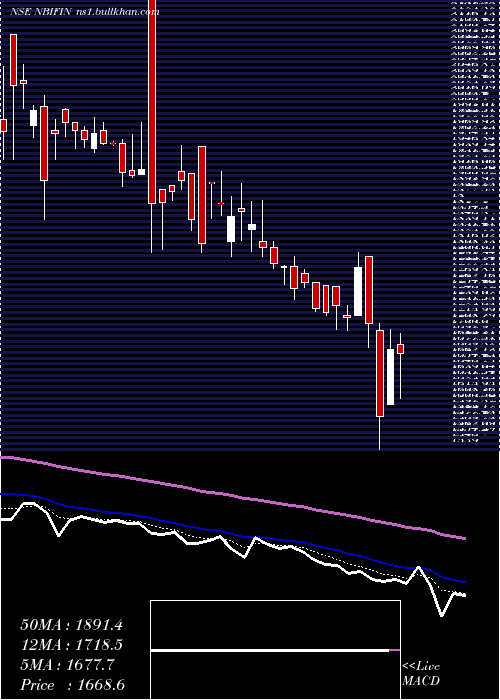Click the NSE NBIFIN chart title
Viewport: 500px width, 700px height.
[84, 12]
